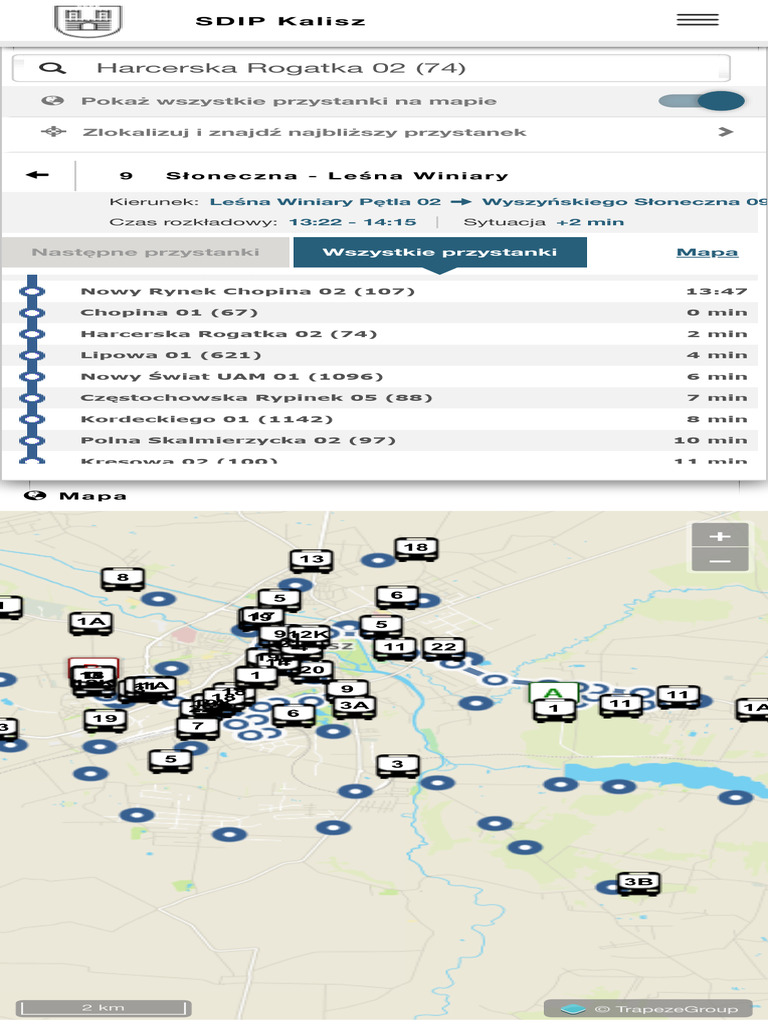768x1024 pixels.
Task: Click bus 18 marker on map
Action: pos(416,549)
